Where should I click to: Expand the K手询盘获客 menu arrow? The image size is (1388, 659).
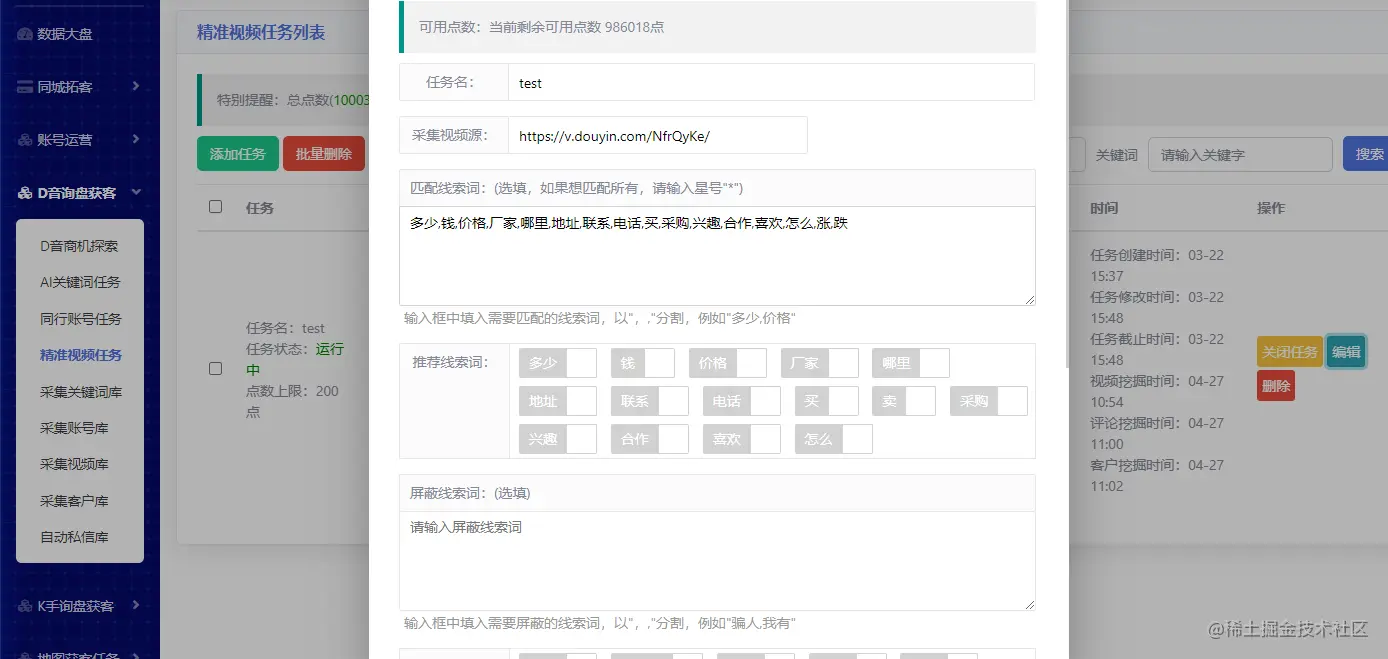[x=135, y=606]
